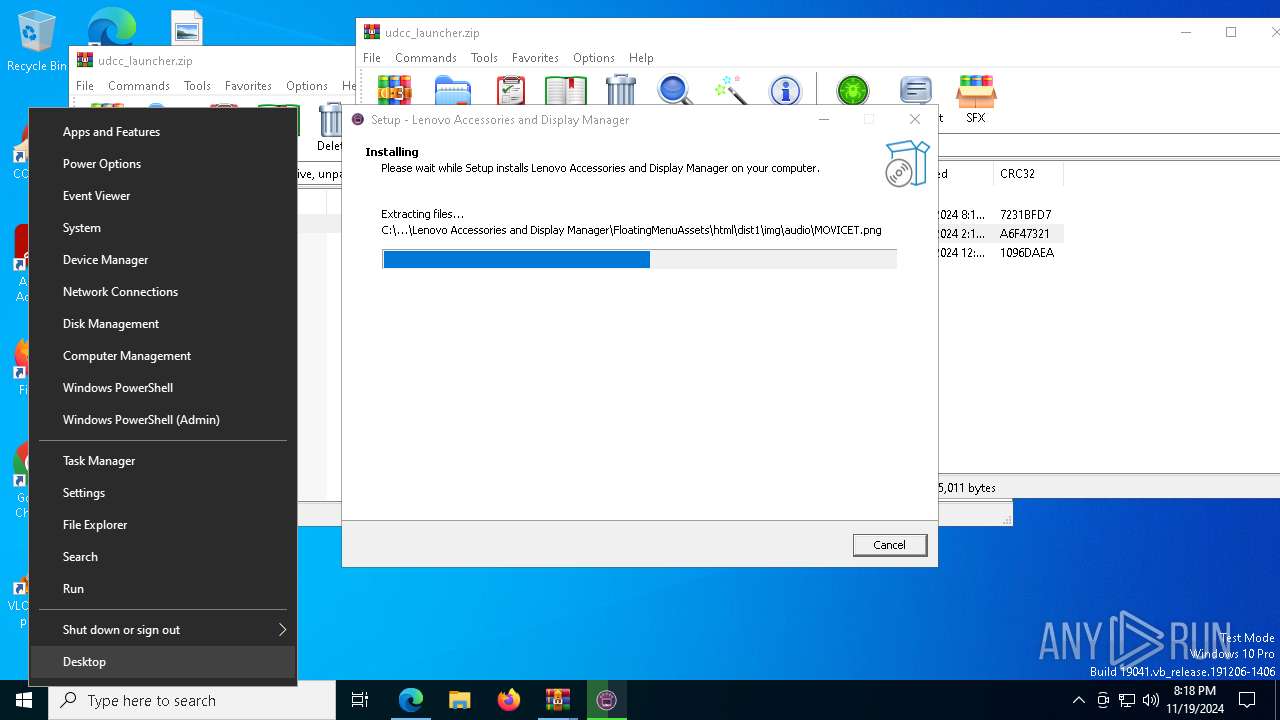Launch Windows PowerShell (Admin)
The height and width of the screenshot is (720, 1280).
point(163,419)
